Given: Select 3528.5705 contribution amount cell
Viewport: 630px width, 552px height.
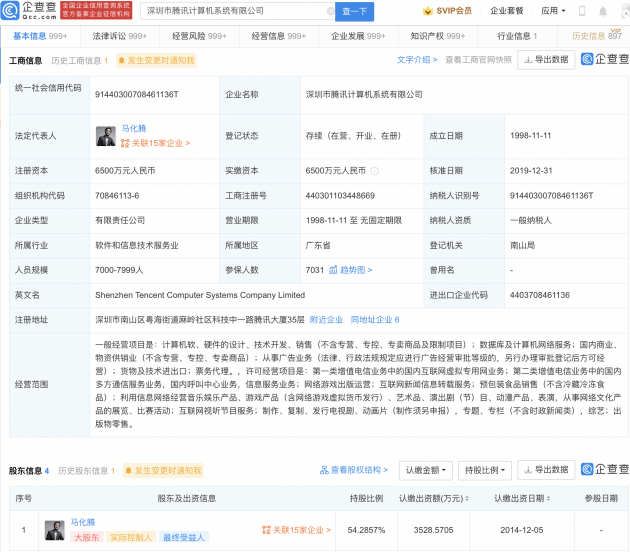Looking at the screenshot, I should click(433, 530).
